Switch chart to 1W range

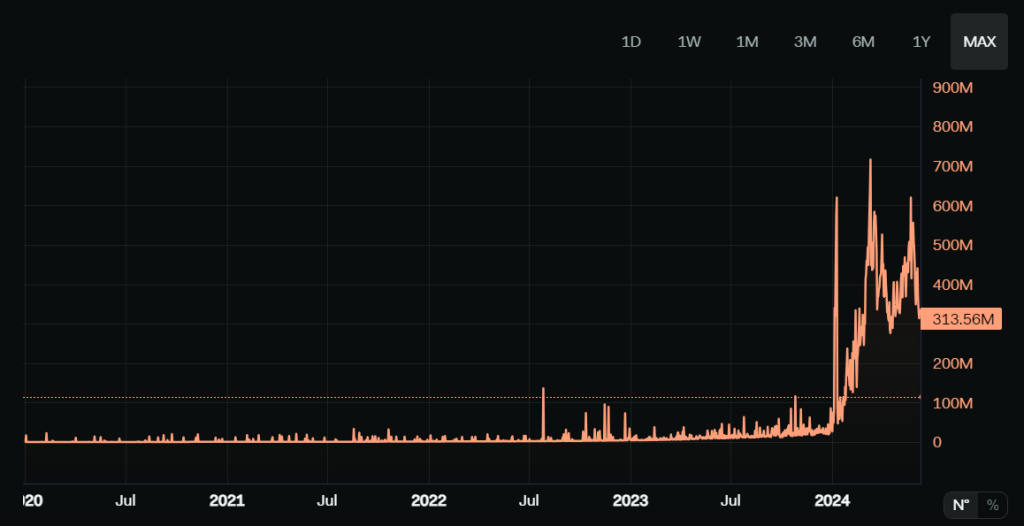click(x=689, y=42)
